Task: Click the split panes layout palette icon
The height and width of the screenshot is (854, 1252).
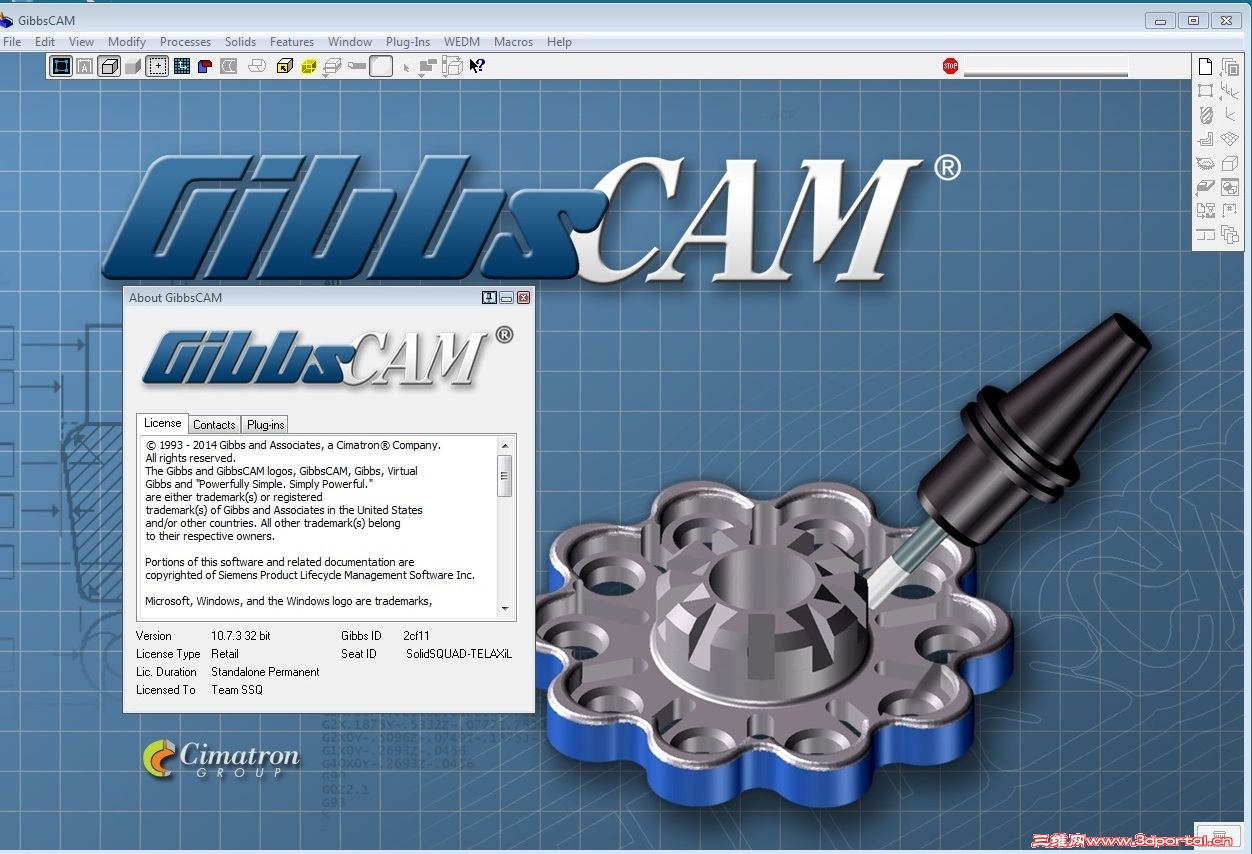Action: point(1205,235)
